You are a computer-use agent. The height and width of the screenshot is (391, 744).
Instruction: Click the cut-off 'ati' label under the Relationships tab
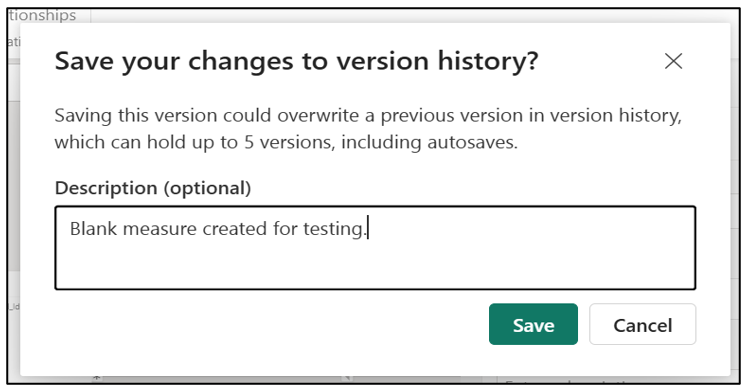(x=14, y=42)
